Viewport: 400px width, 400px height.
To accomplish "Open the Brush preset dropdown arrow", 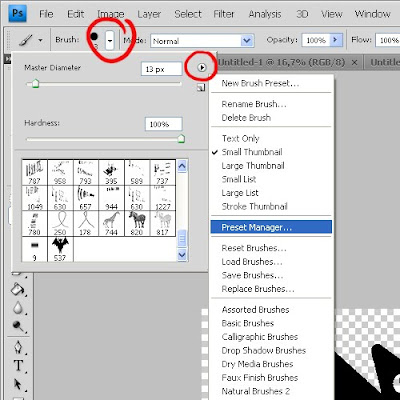I will click(110, 41).
